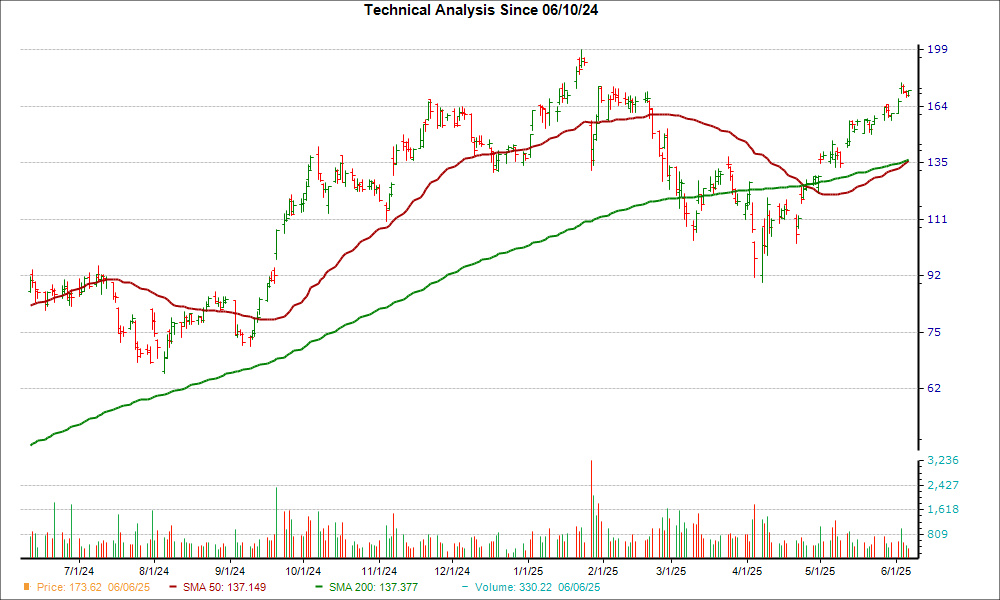
Task: Click the 111 price axis label
Action: tap(938, 219)
